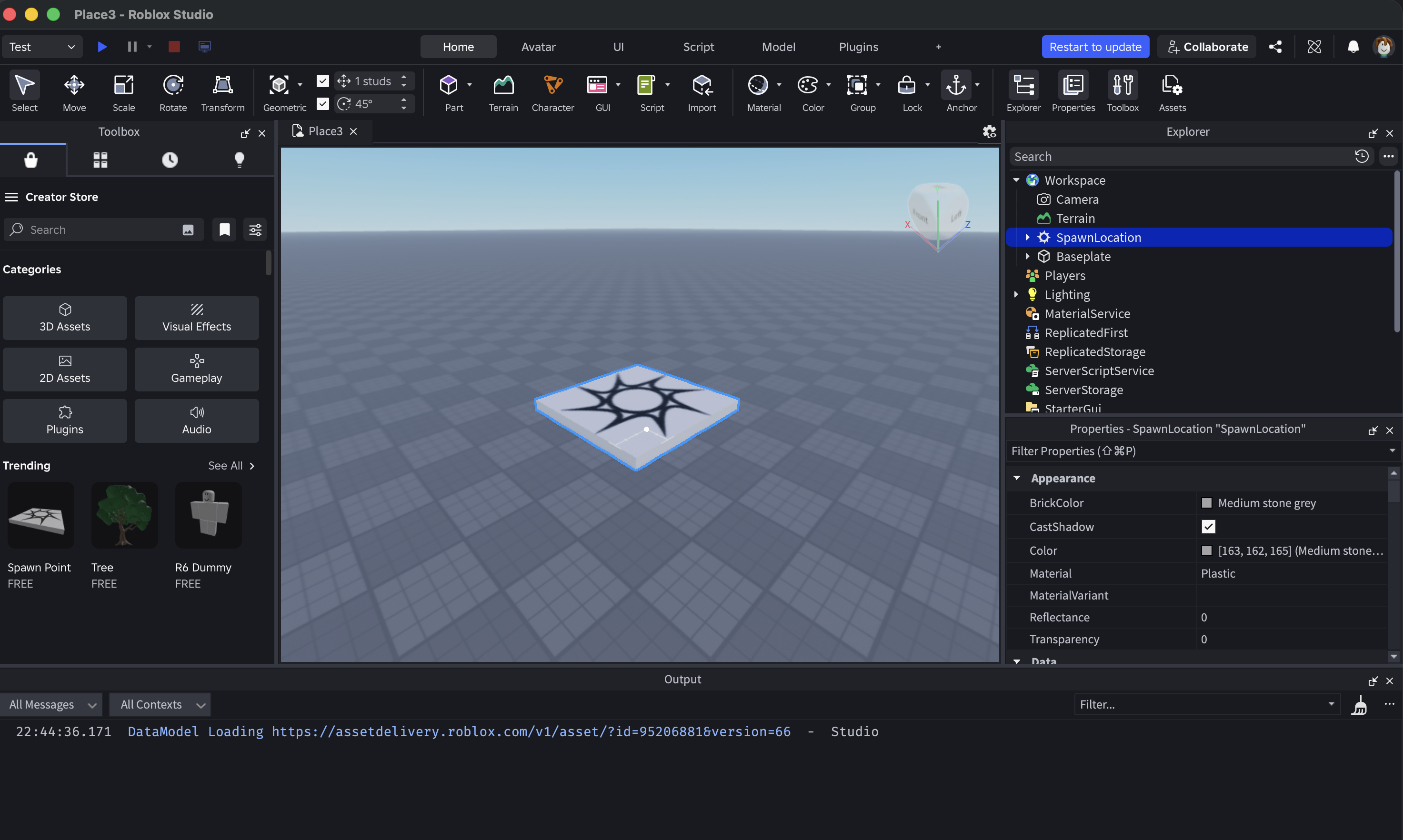
Task: Click the BrickColor grey swatch
Action: click(1207, 503)
